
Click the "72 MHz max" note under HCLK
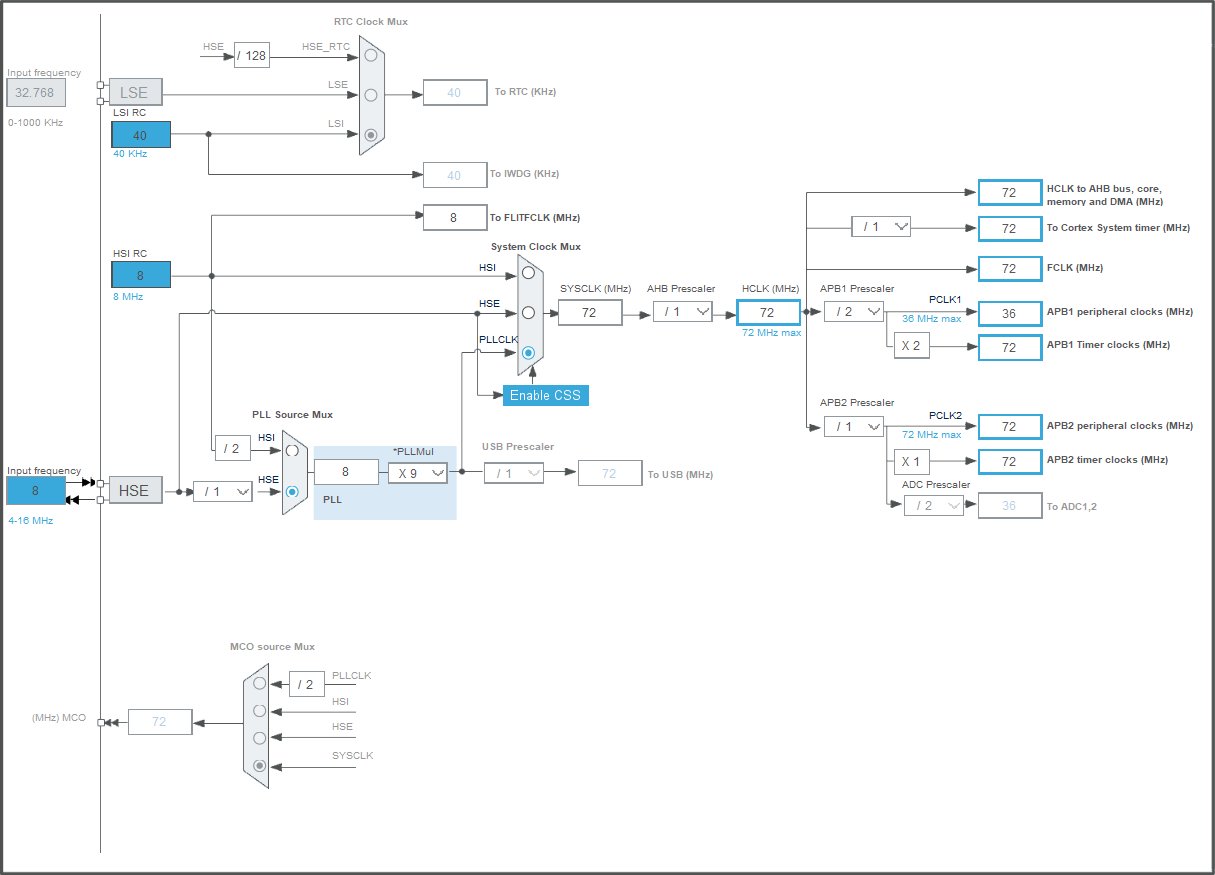click(x=772, y=333)
